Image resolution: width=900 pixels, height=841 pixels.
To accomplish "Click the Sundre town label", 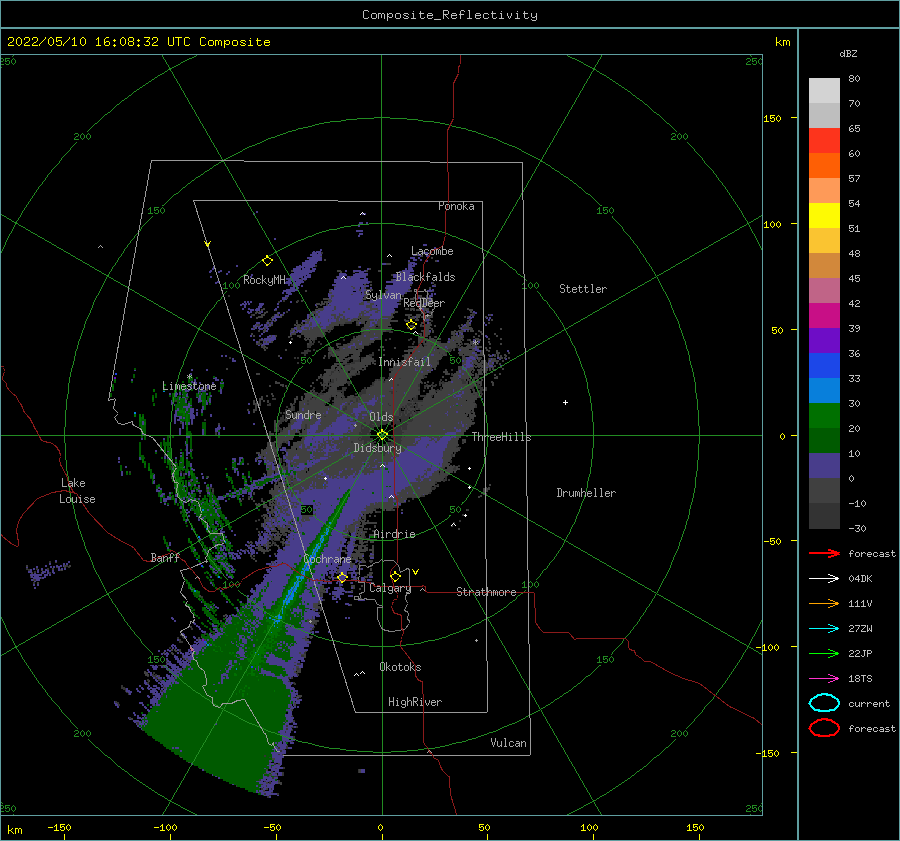I will (303, 414).
